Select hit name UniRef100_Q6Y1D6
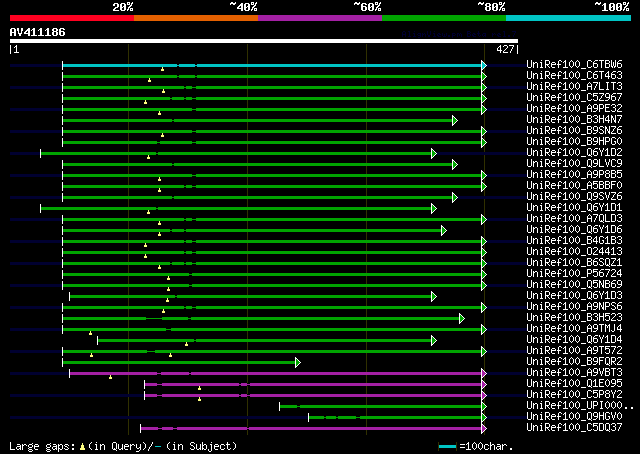Image resolution: width=640 pixels, height=454 pixels. (574, 230)
